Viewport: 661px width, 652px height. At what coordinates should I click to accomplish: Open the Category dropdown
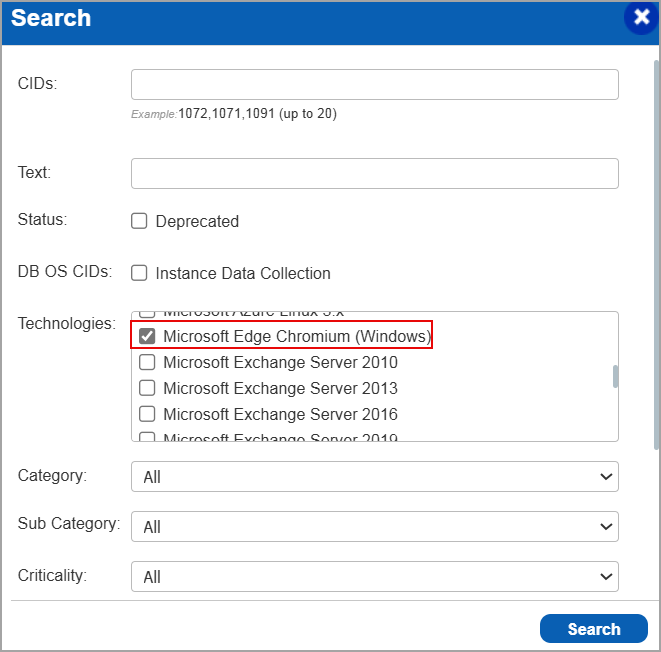tap(374, 477)
